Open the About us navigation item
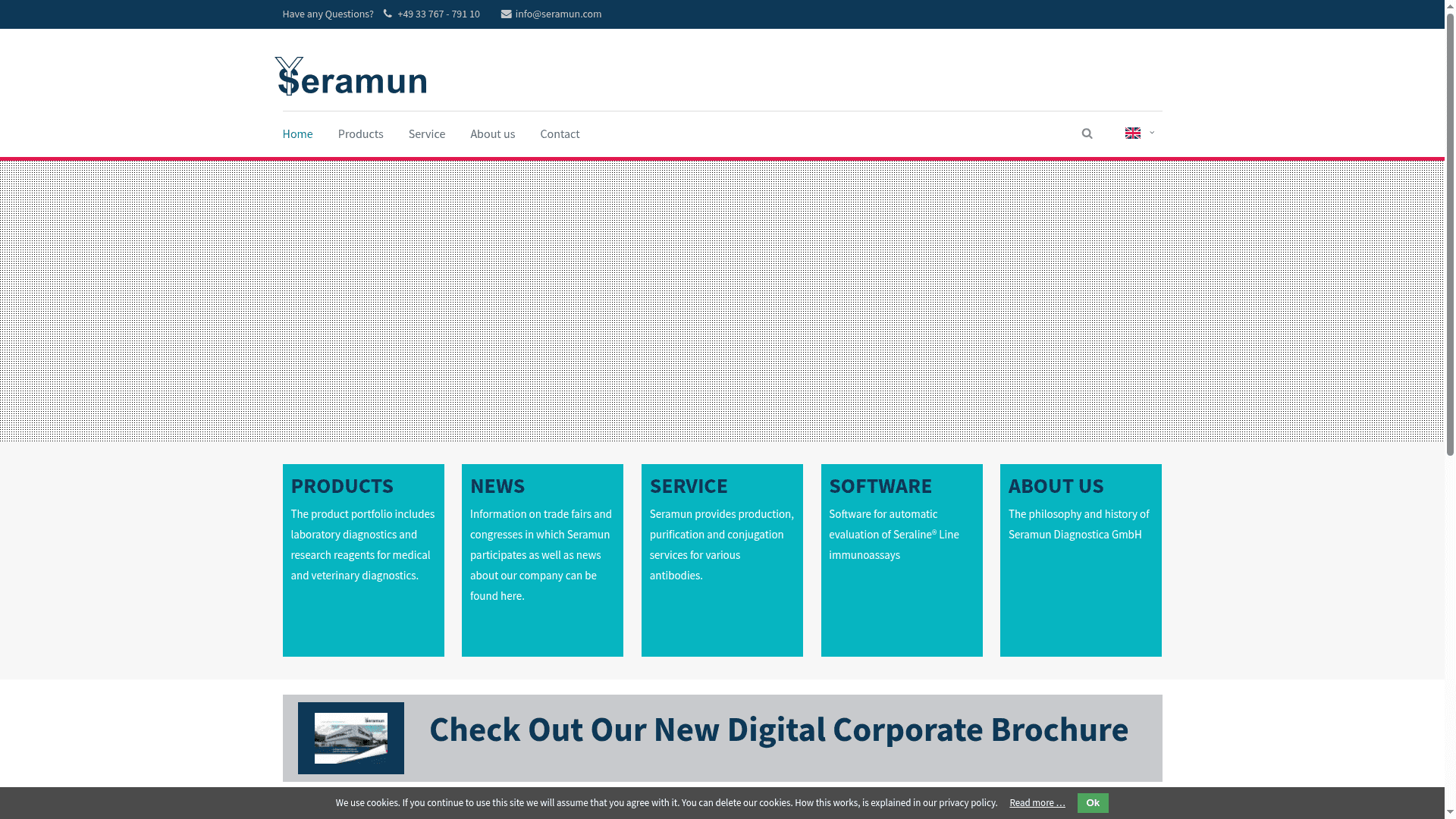 (x=492, y=133)
